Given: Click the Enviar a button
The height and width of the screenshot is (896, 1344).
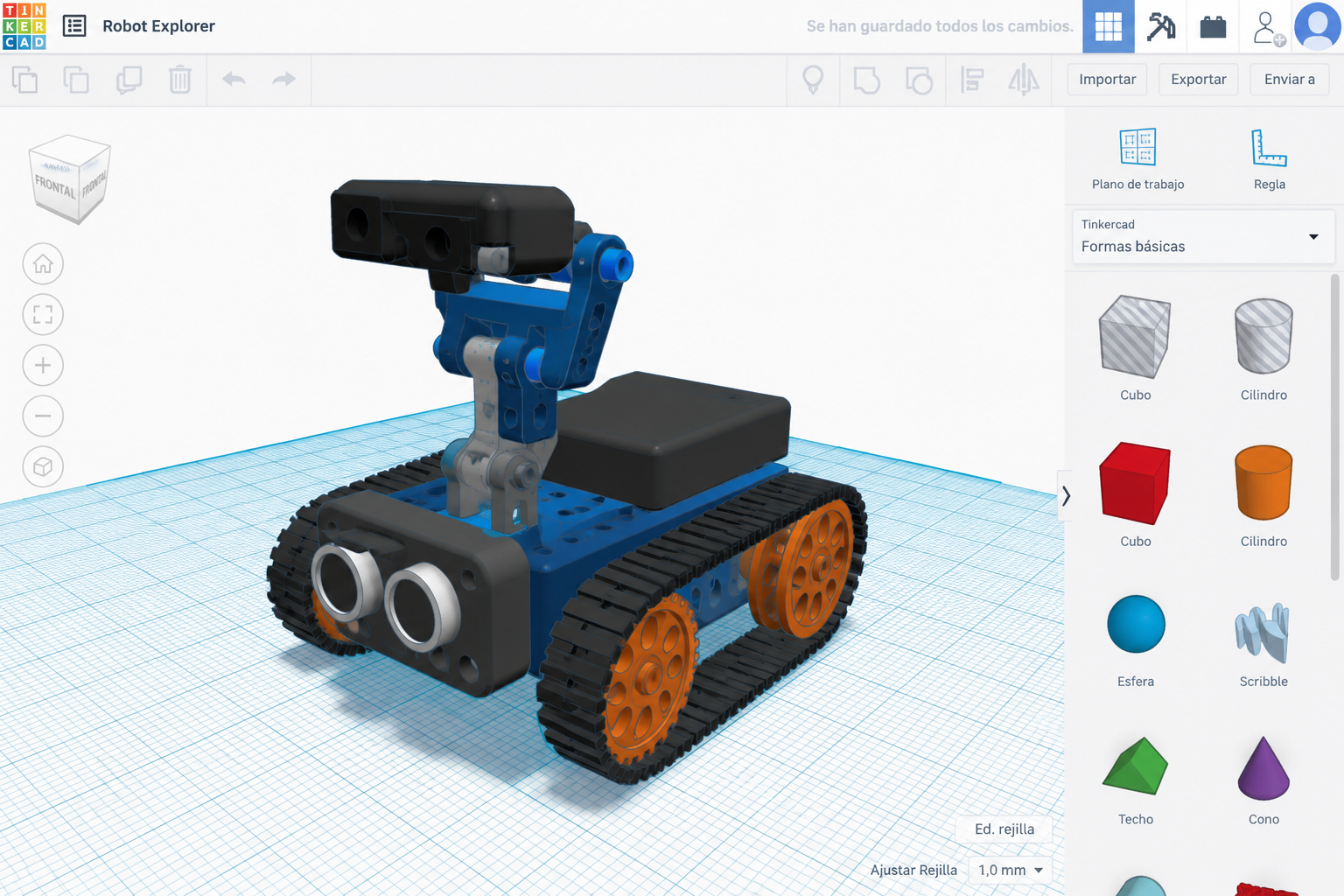Looking at the screenshot, I should coord(1290,80).
